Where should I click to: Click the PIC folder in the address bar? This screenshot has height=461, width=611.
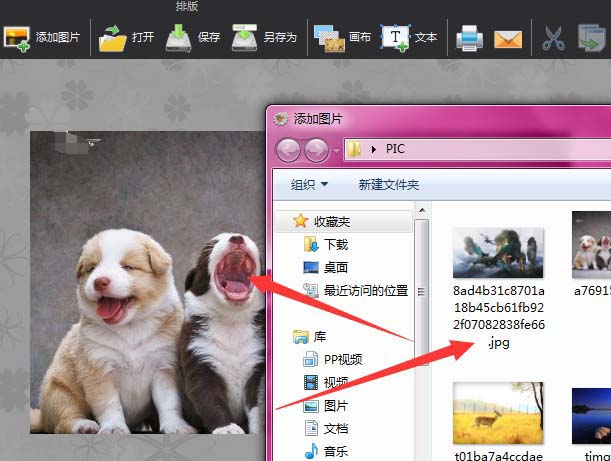point(395,149)
